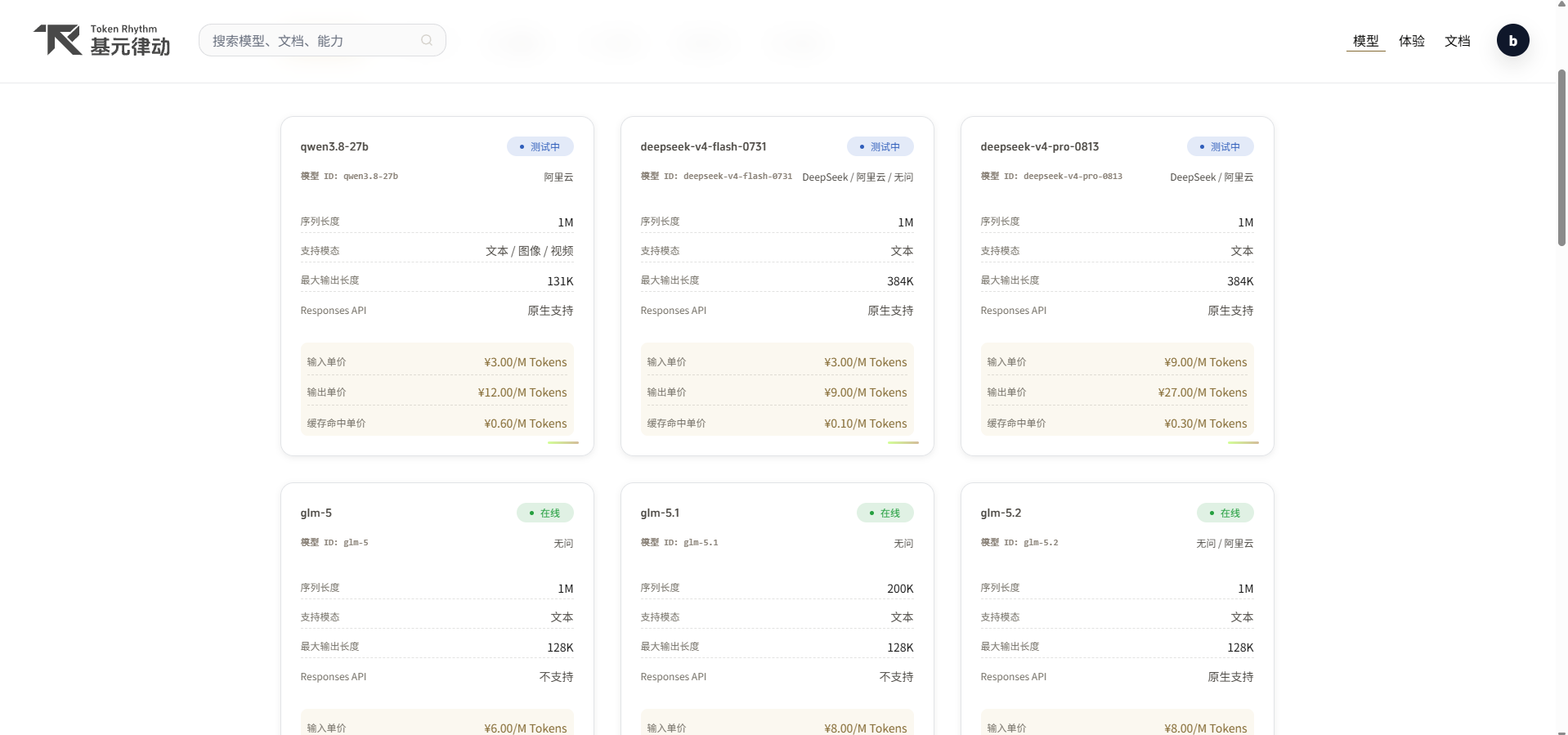Click 测试中 badge on qwen3.8-27b
This screenshot has width=1568, height=735.
(540, 146)
